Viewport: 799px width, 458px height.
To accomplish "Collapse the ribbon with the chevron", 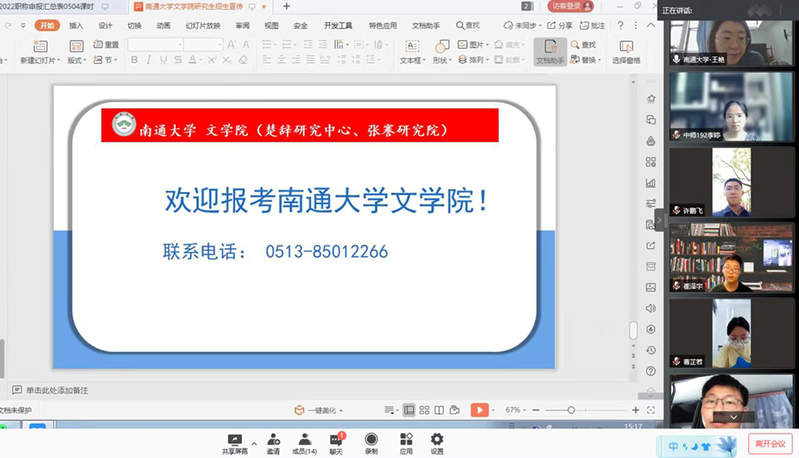I will (651, 25).
